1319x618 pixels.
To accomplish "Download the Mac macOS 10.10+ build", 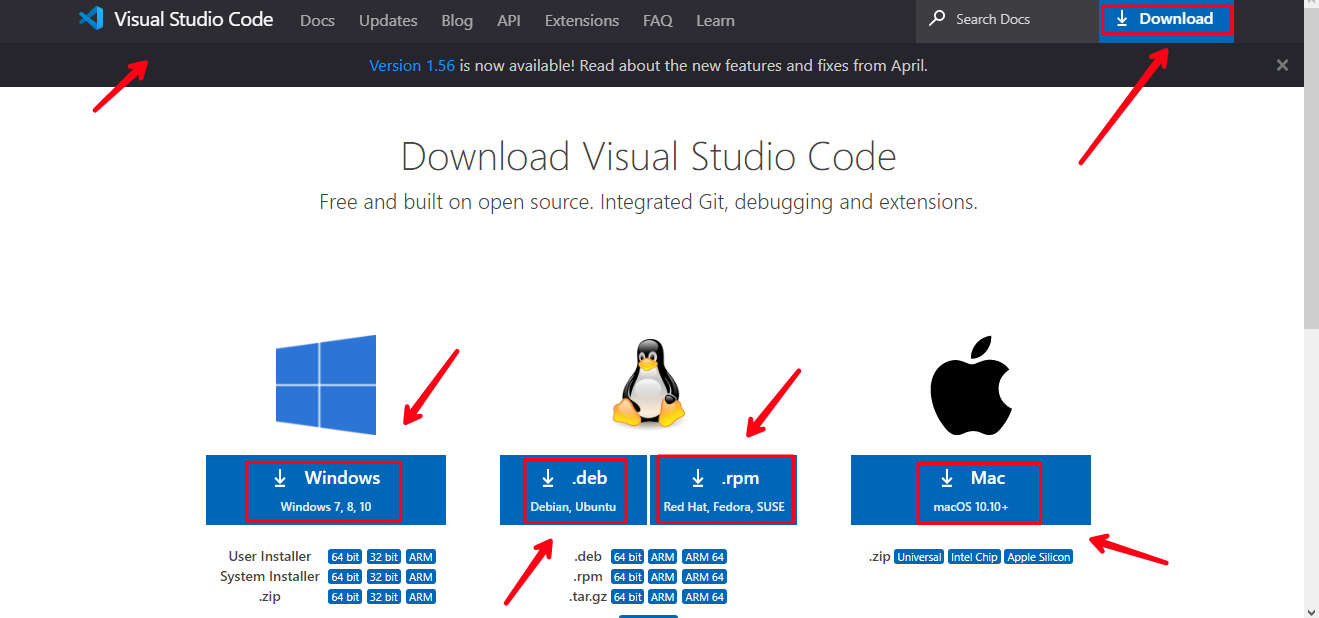I will click(x=971, y=490).
